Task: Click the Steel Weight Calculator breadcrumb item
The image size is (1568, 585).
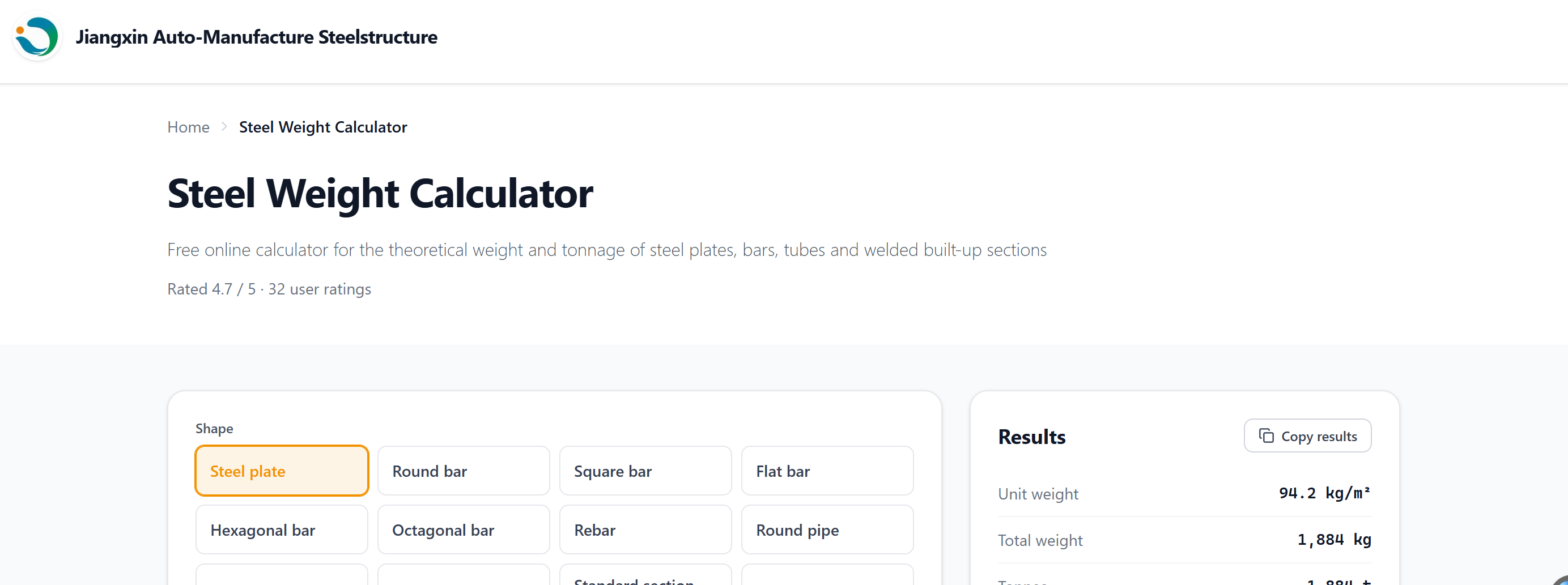Action: pyautogui.click(x=322, y=127)
